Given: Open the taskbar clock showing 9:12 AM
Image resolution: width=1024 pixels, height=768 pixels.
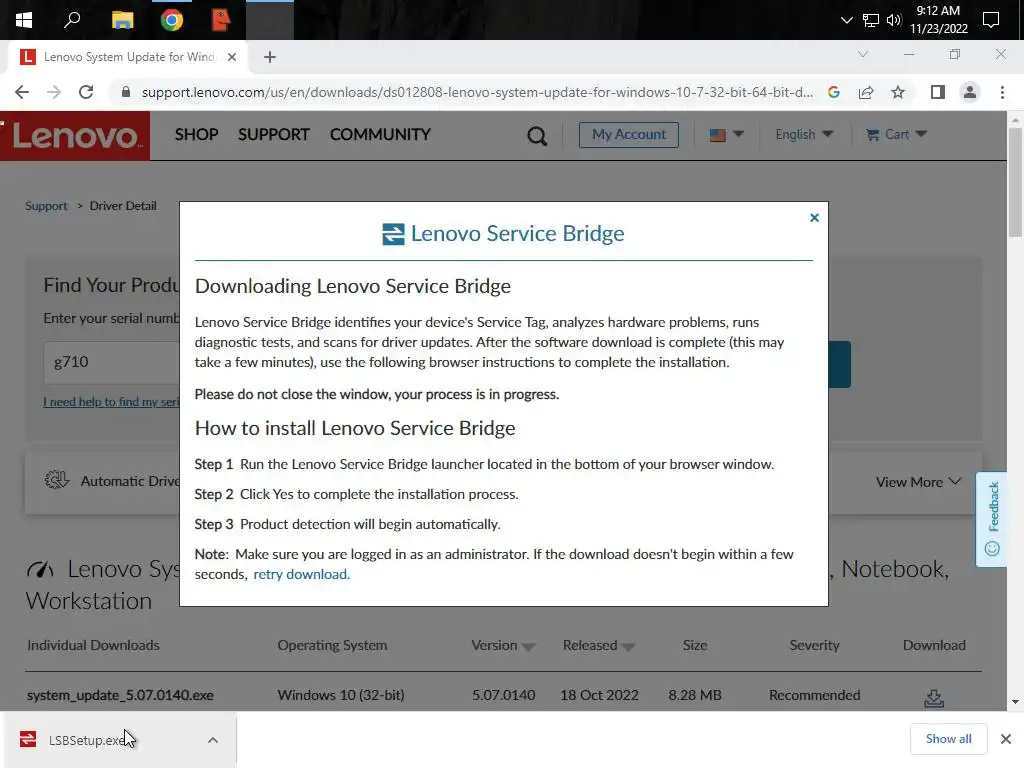Looking at the screenshot, I should click(x=938, y=20).
